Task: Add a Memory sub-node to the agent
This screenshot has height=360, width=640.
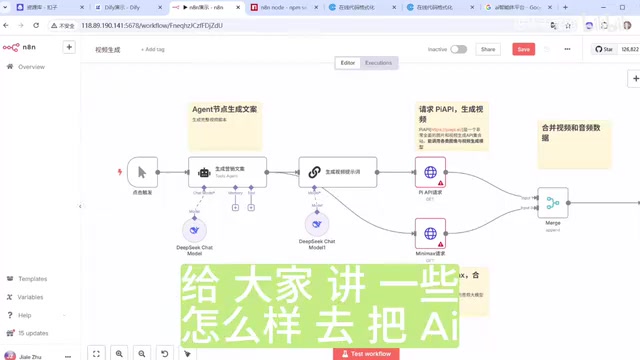Action: [x=236, y=208]
